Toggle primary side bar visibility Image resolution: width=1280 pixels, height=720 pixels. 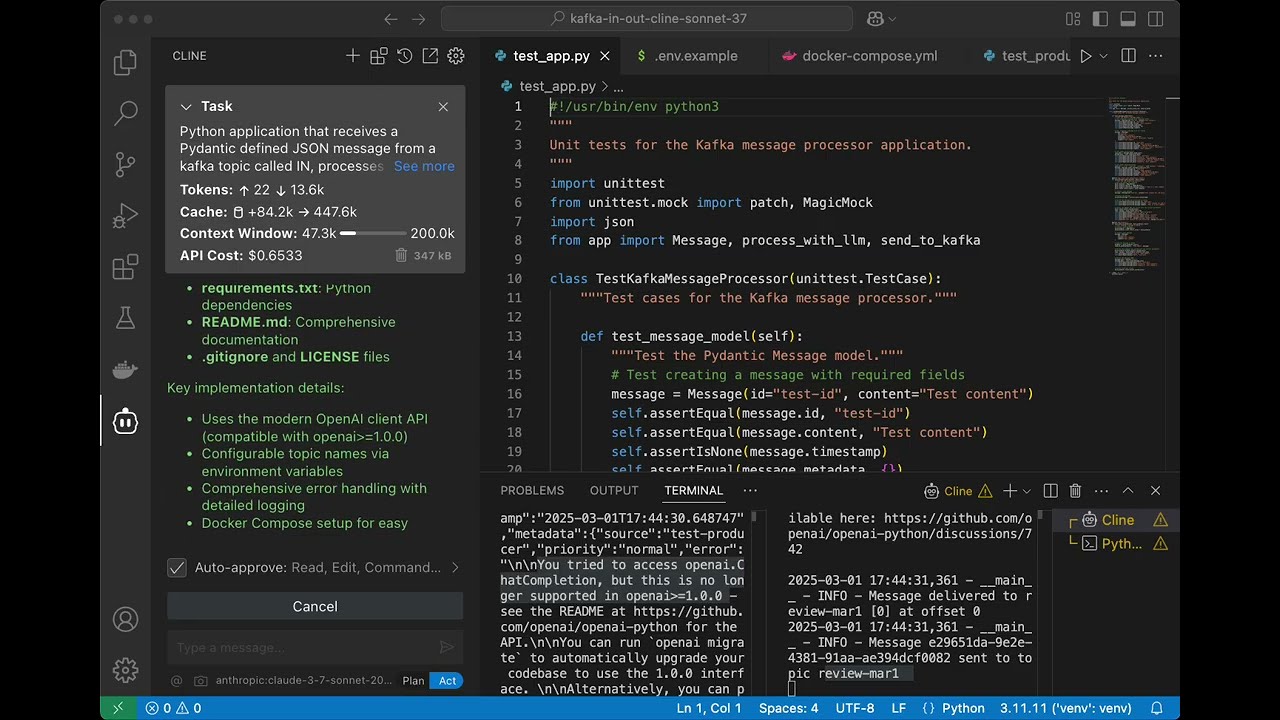[1101, 19]
